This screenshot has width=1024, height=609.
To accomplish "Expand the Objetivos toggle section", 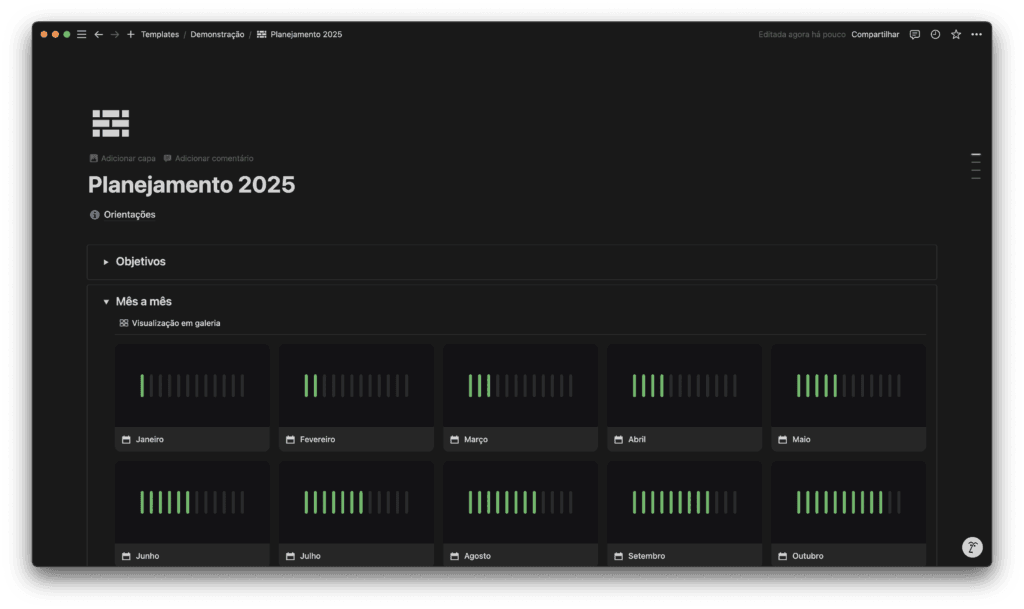I will (106, 262).
